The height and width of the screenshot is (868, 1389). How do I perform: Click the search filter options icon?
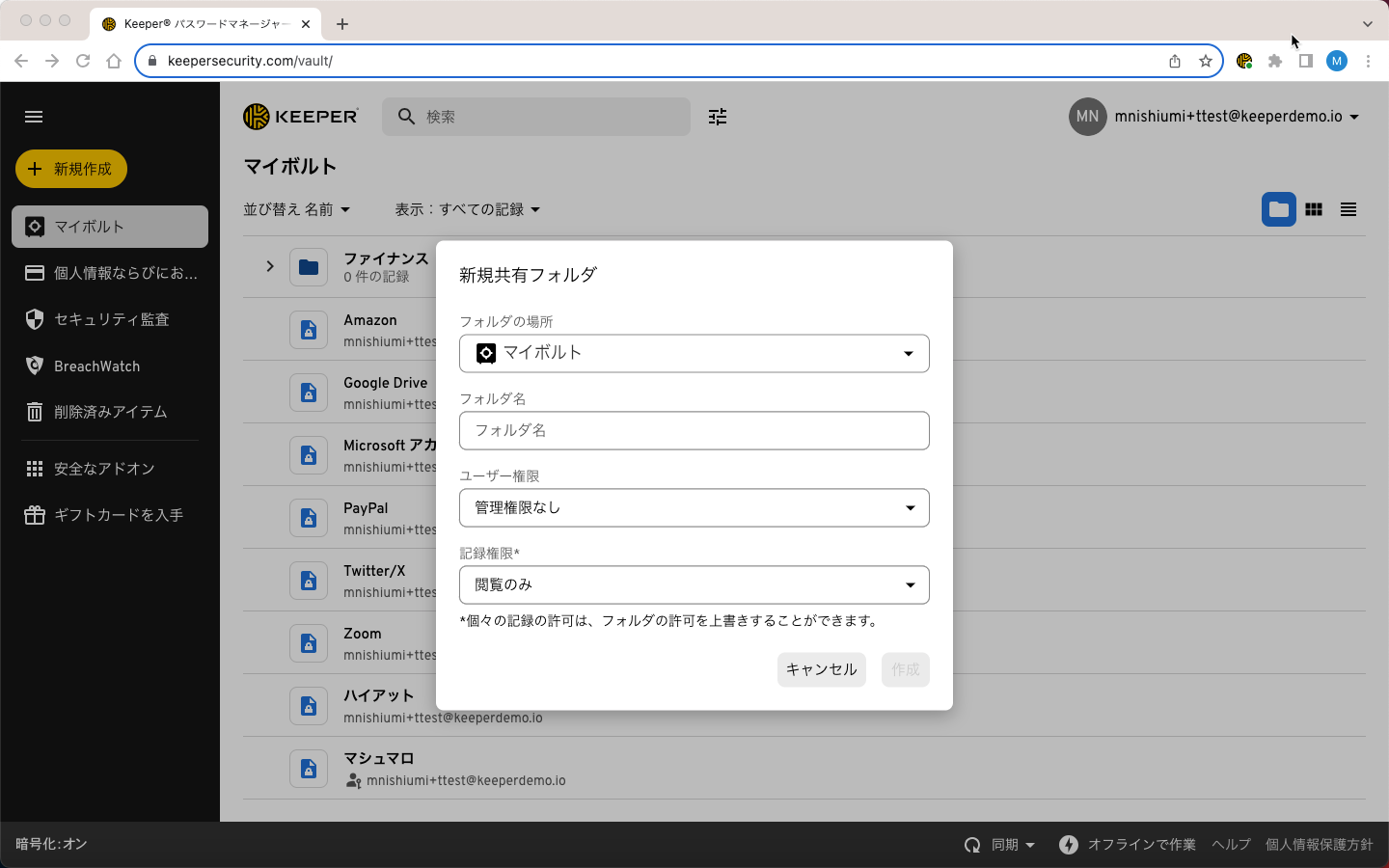(718, 117)
